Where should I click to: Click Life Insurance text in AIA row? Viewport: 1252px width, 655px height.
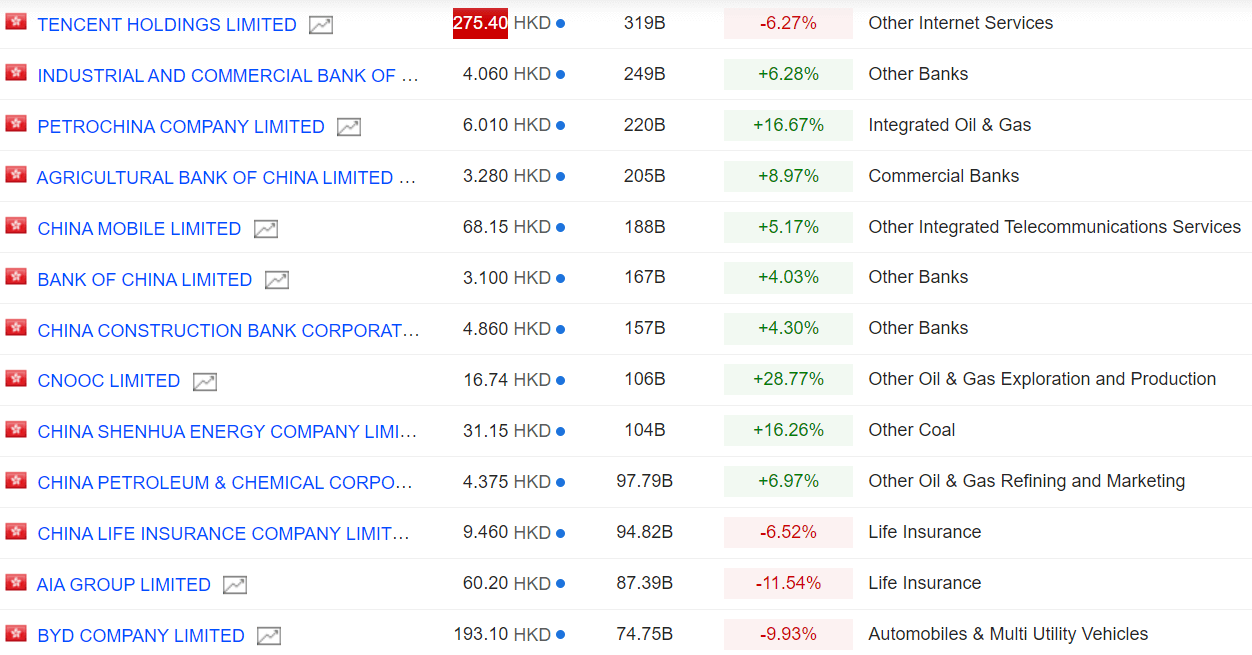(925, 584)
